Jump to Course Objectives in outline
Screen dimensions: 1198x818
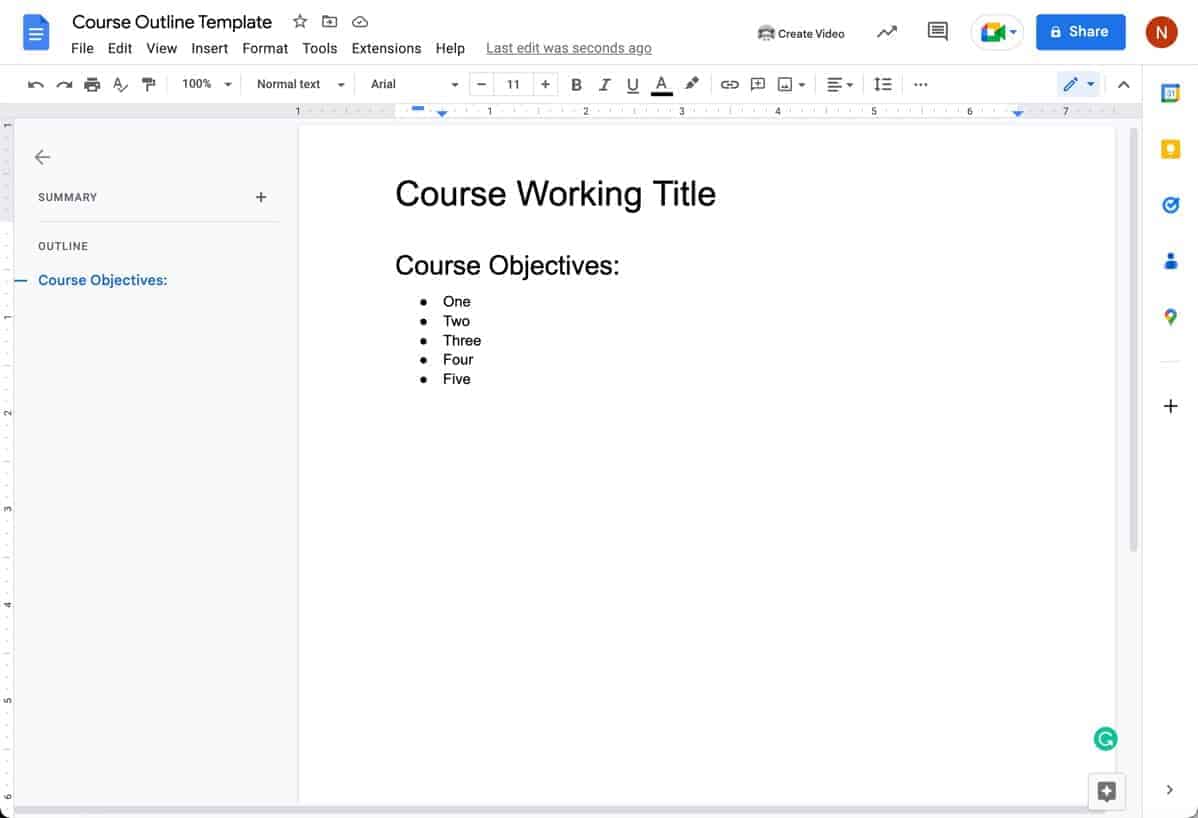[x=102, y=280]
